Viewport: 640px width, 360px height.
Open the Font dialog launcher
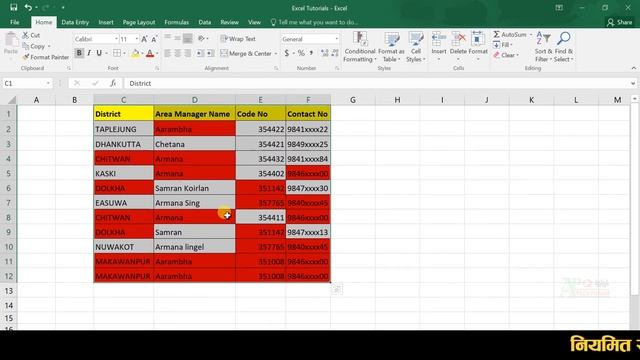(157, 69)
